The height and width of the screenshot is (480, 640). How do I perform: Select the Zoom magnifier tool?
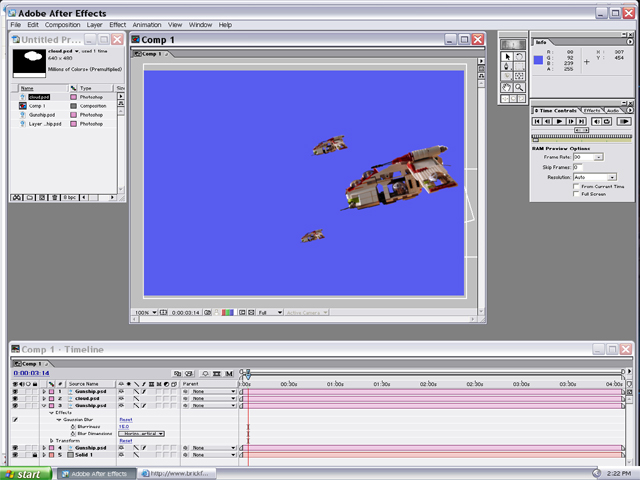[520, 87]
